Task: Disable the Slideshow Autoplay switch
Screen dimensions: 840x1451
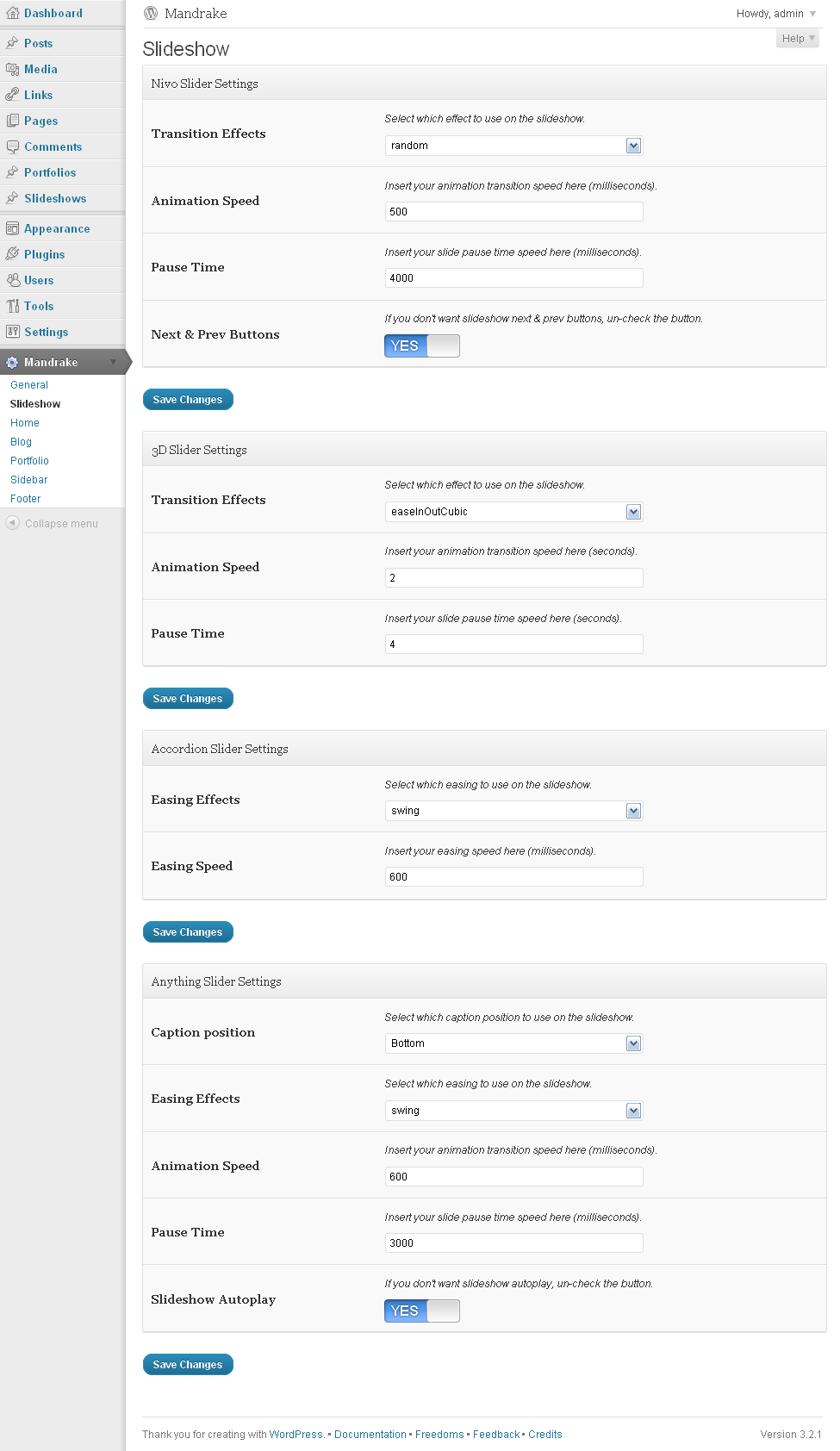Action: pyautogui.click(x=421, y=1311)
